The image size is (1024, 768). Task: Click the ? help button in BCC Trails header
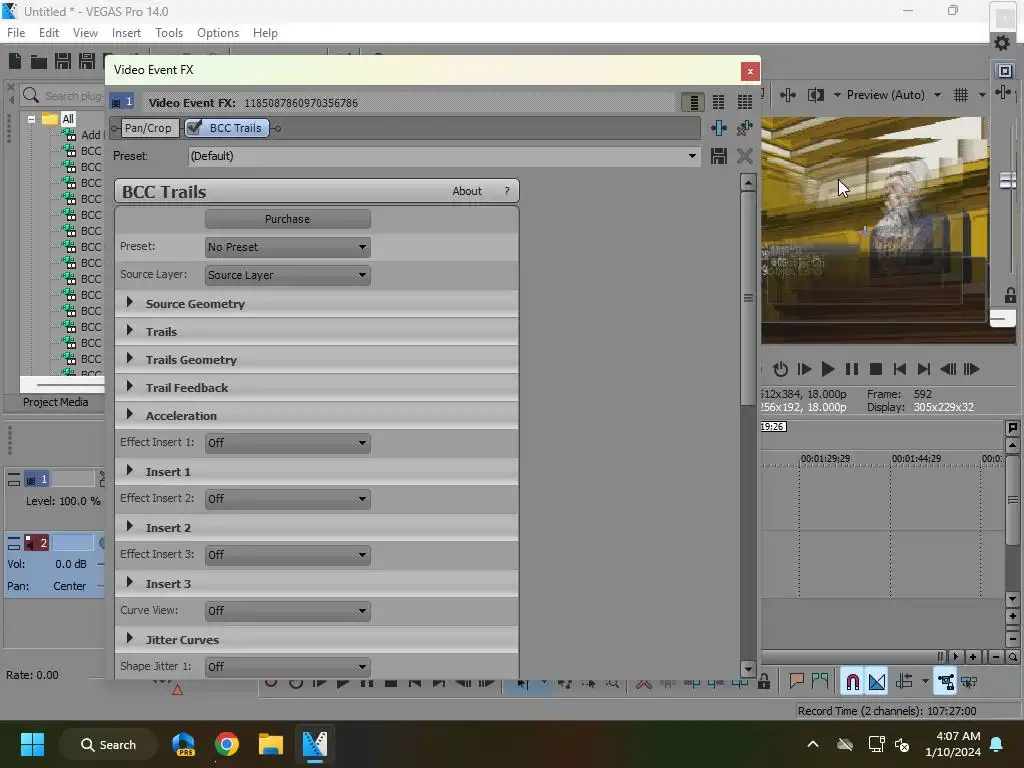507,191
